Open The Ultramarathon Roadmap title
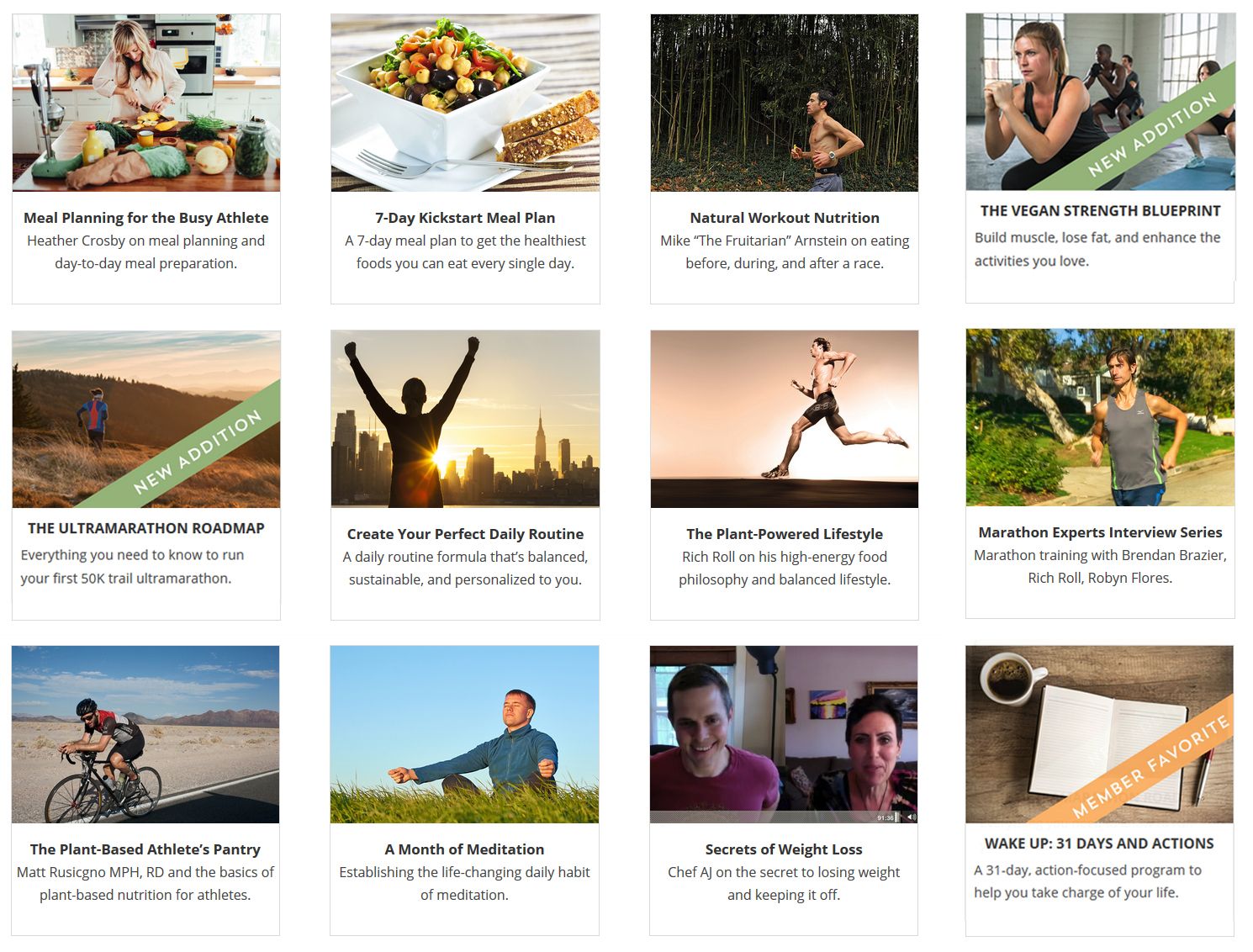This screenshot has width=1253, height=952. point(145,528)
